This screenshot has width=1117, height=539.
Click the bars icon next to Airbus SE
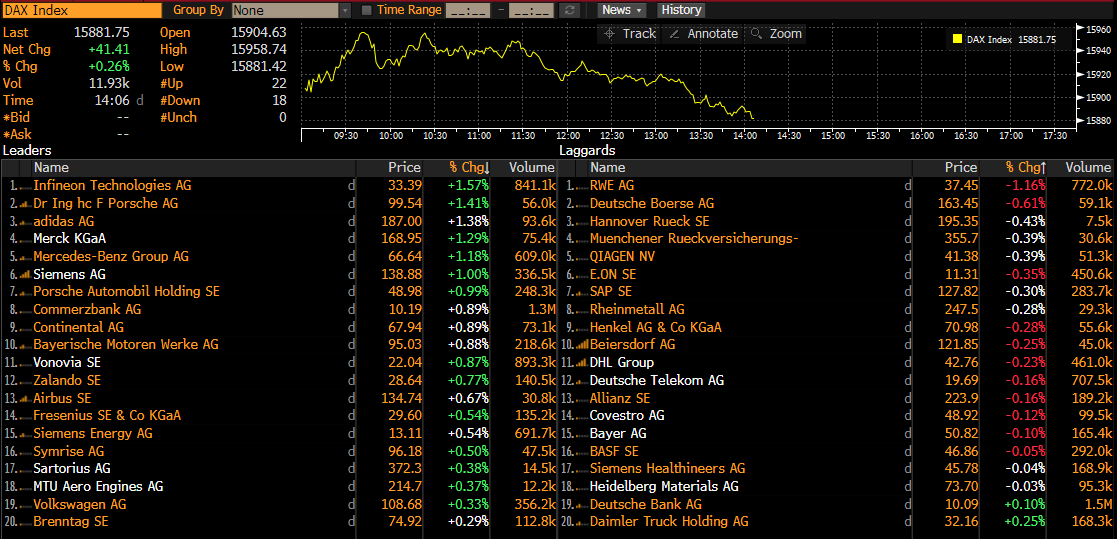[x=24, y=398]
